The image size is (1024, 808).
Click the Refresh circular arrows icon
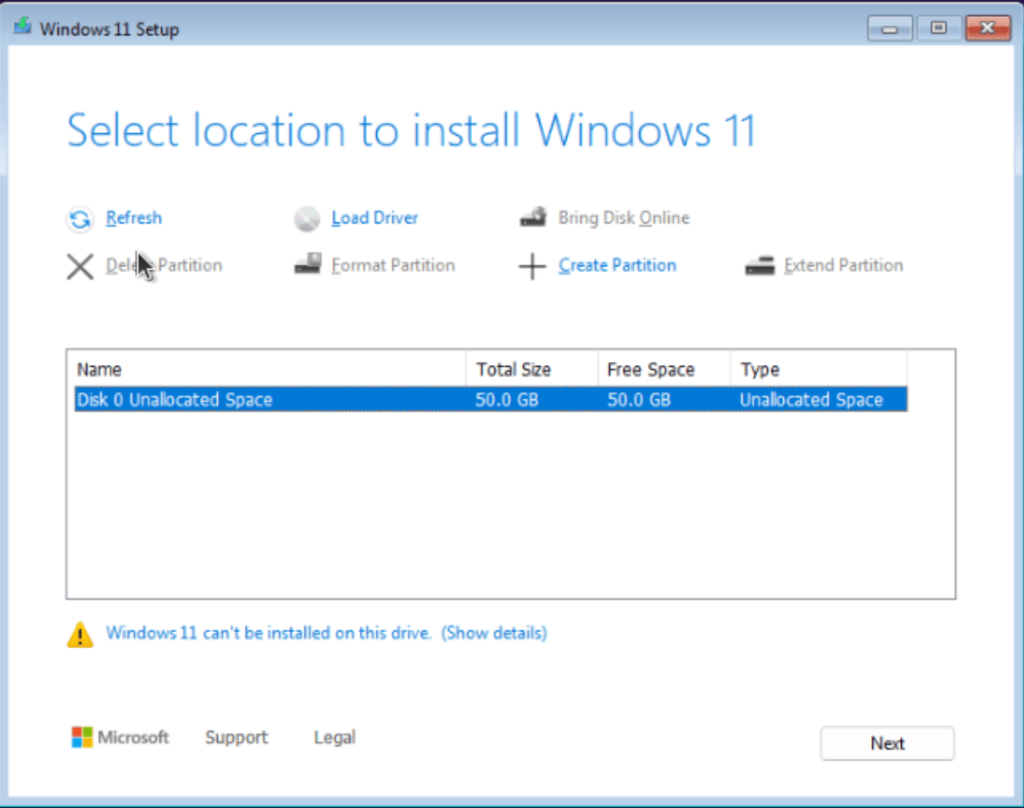[80, 219]
